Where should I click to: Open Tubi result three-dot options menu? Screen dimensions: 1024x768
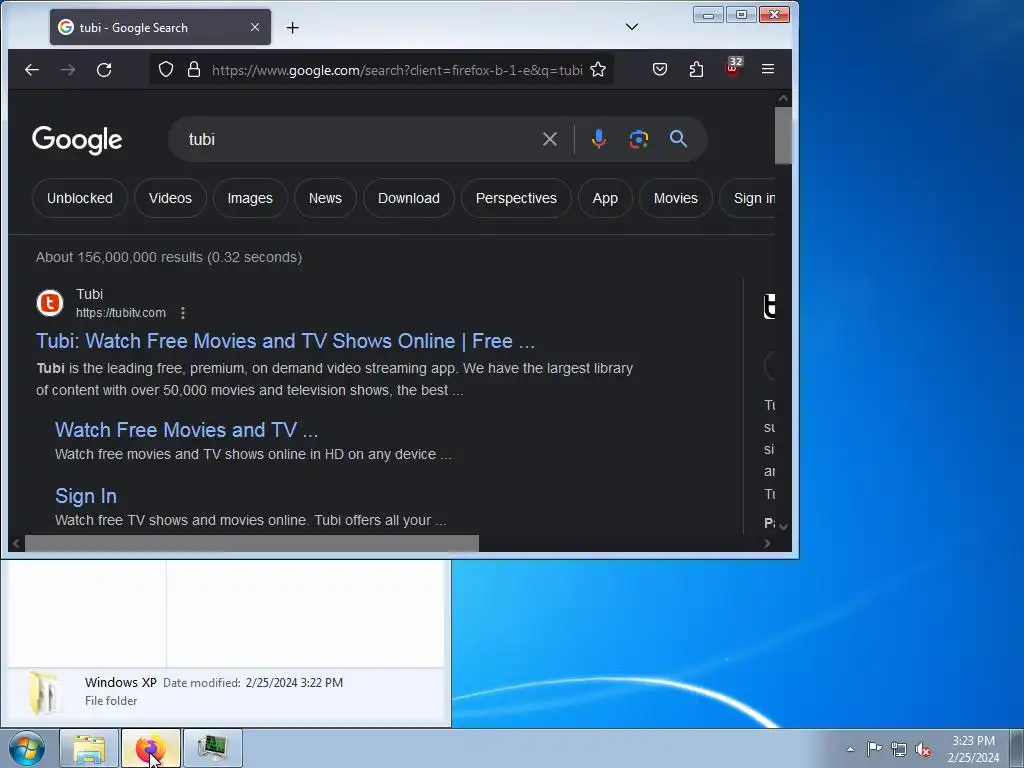[183, 313]
